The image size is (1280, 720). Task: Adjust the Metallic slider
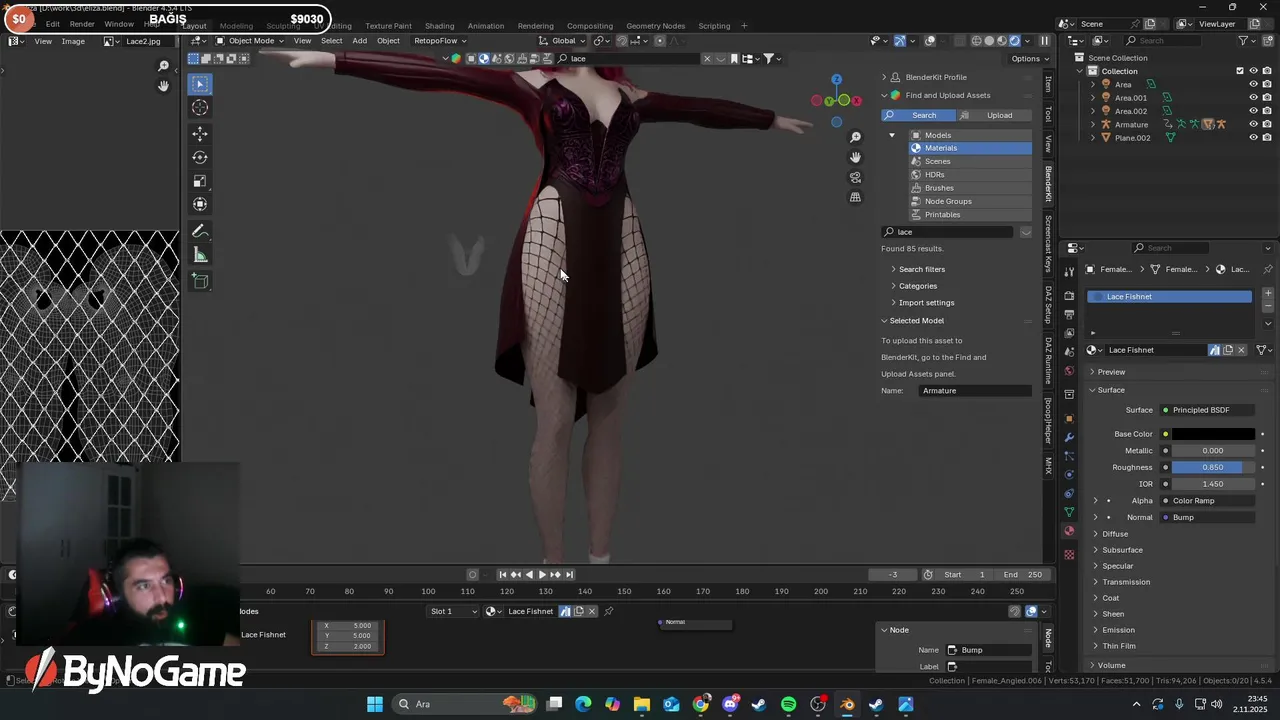tap(1213, 451)
